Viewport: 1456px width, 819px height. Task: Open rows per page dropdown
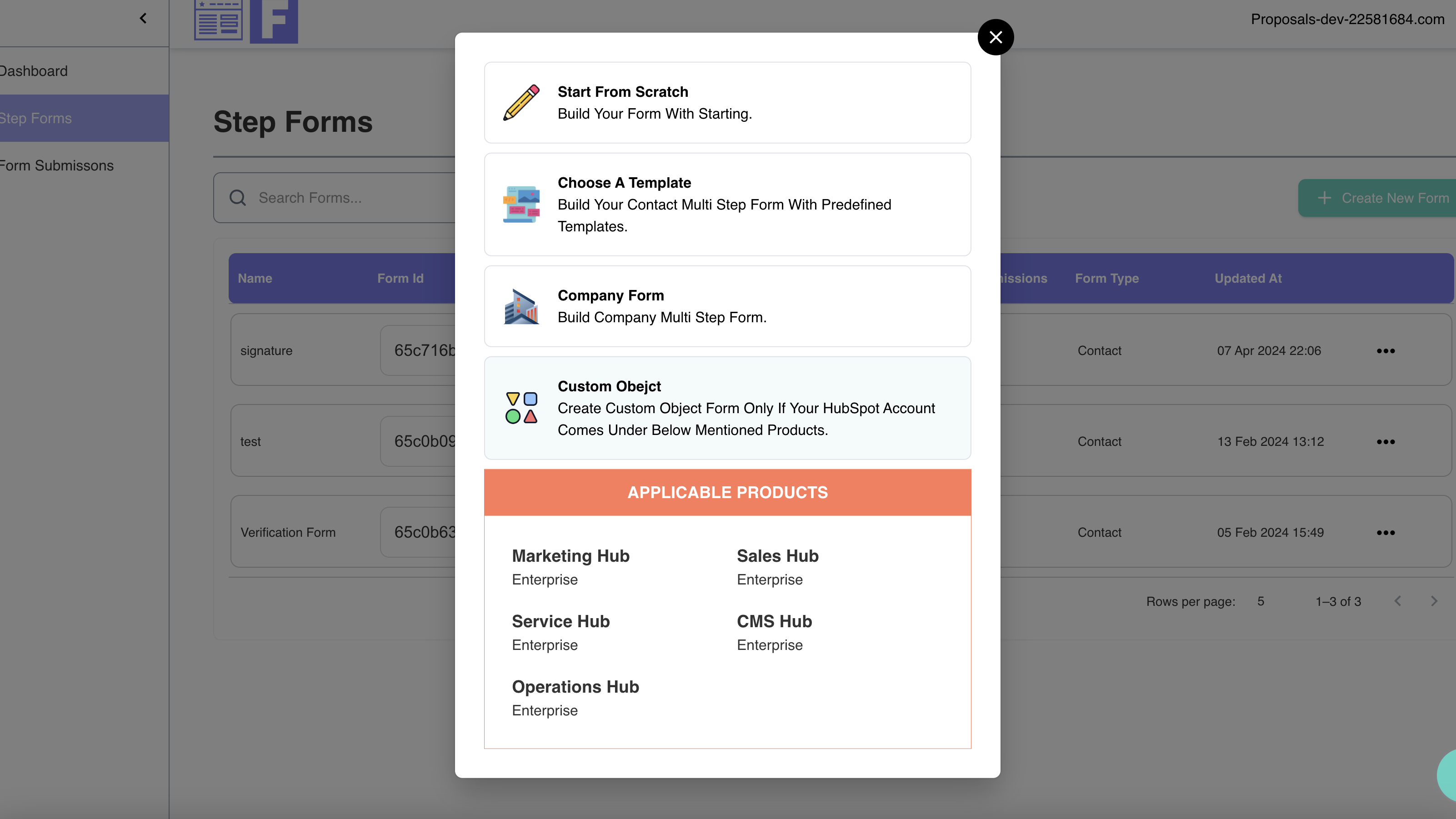1261,601
